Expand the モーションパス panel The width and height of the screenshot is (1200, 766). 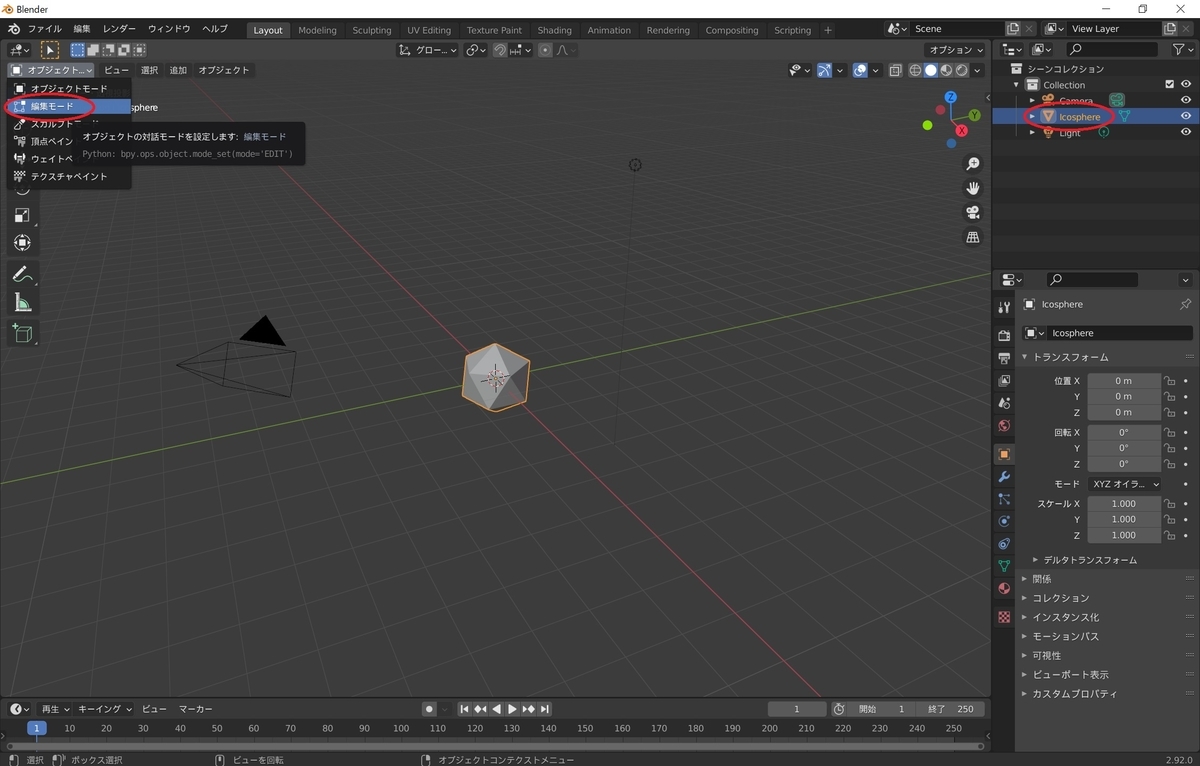click(1065, 636)
